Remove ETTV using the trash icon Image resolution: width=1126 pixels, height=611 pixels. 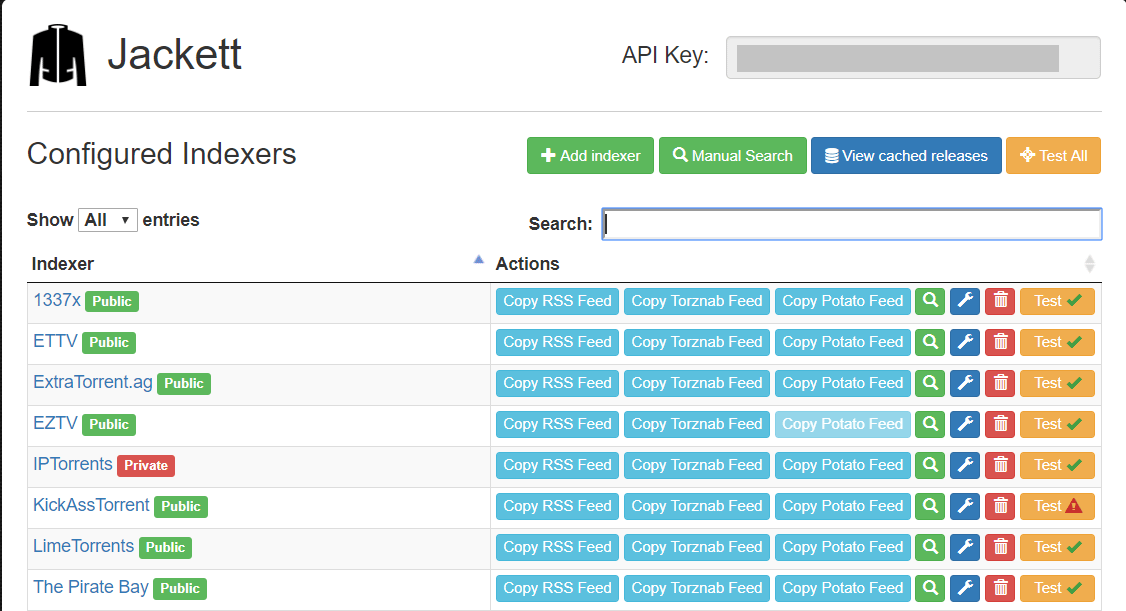(x=1000, y=342)
